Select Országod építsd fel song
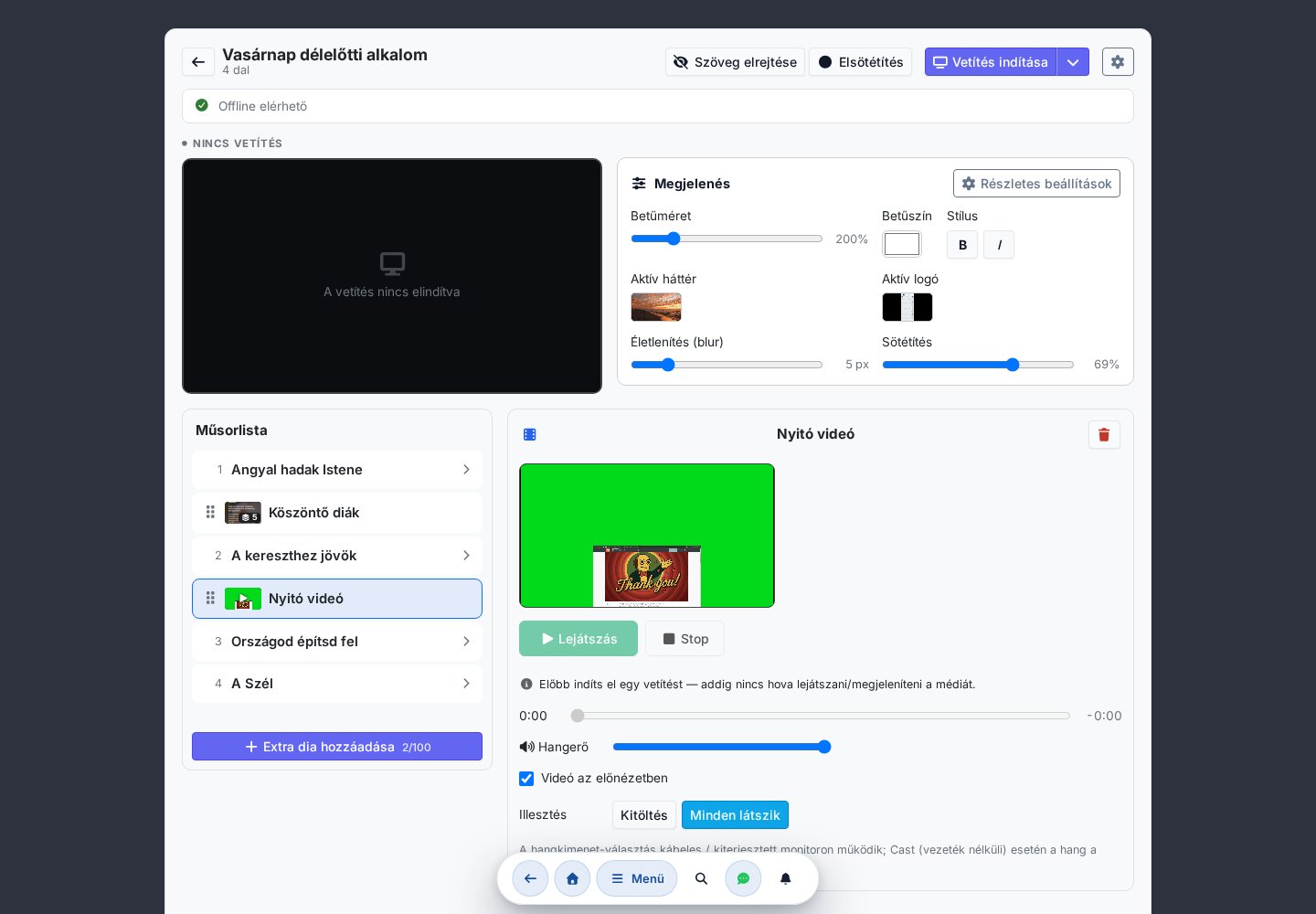The width and height of the screenshot is (1316, 914). click(x=337, y=641)
